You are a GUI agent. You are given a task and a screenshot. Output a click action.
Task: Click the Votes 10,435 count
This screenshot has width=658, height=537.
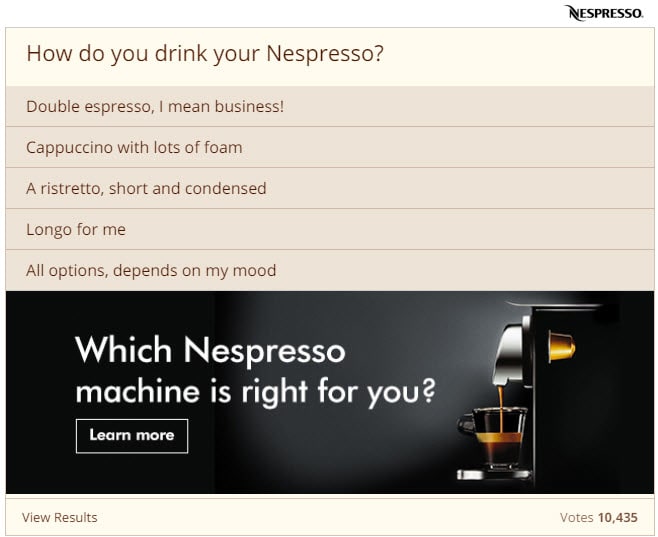pos(598,517)
